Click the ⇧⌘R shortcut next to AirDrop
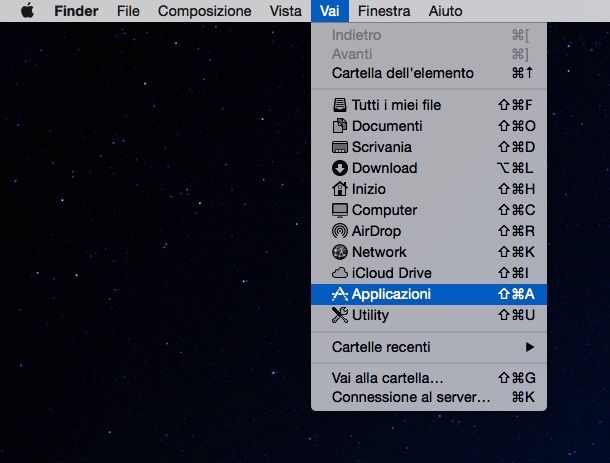Image resolution: width=610 pixels, height=463 pixels. click(516, 231)
